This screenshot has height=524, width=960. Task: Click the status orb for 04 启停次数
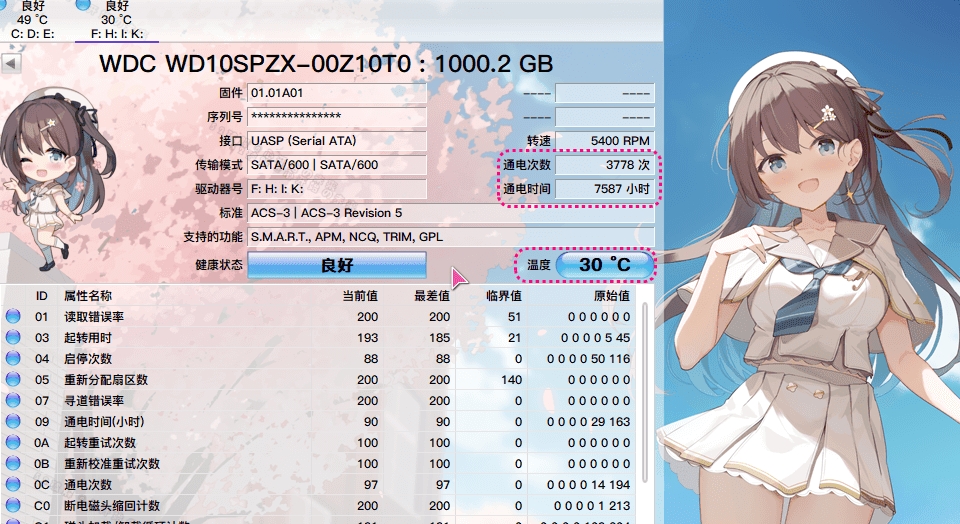pos(13,358)
